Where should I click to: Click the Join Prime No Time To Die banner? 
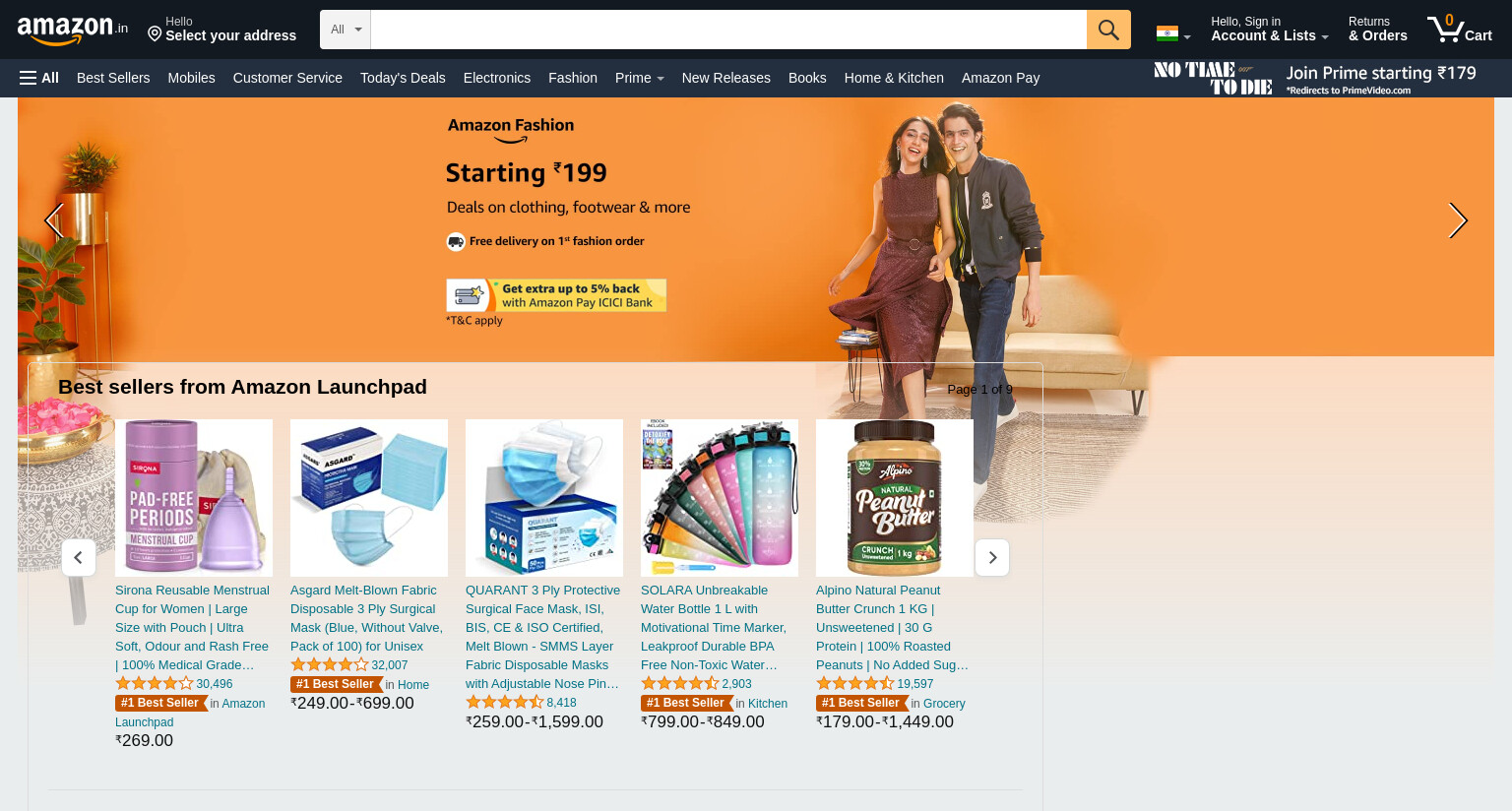click(x=1315, y=78)
